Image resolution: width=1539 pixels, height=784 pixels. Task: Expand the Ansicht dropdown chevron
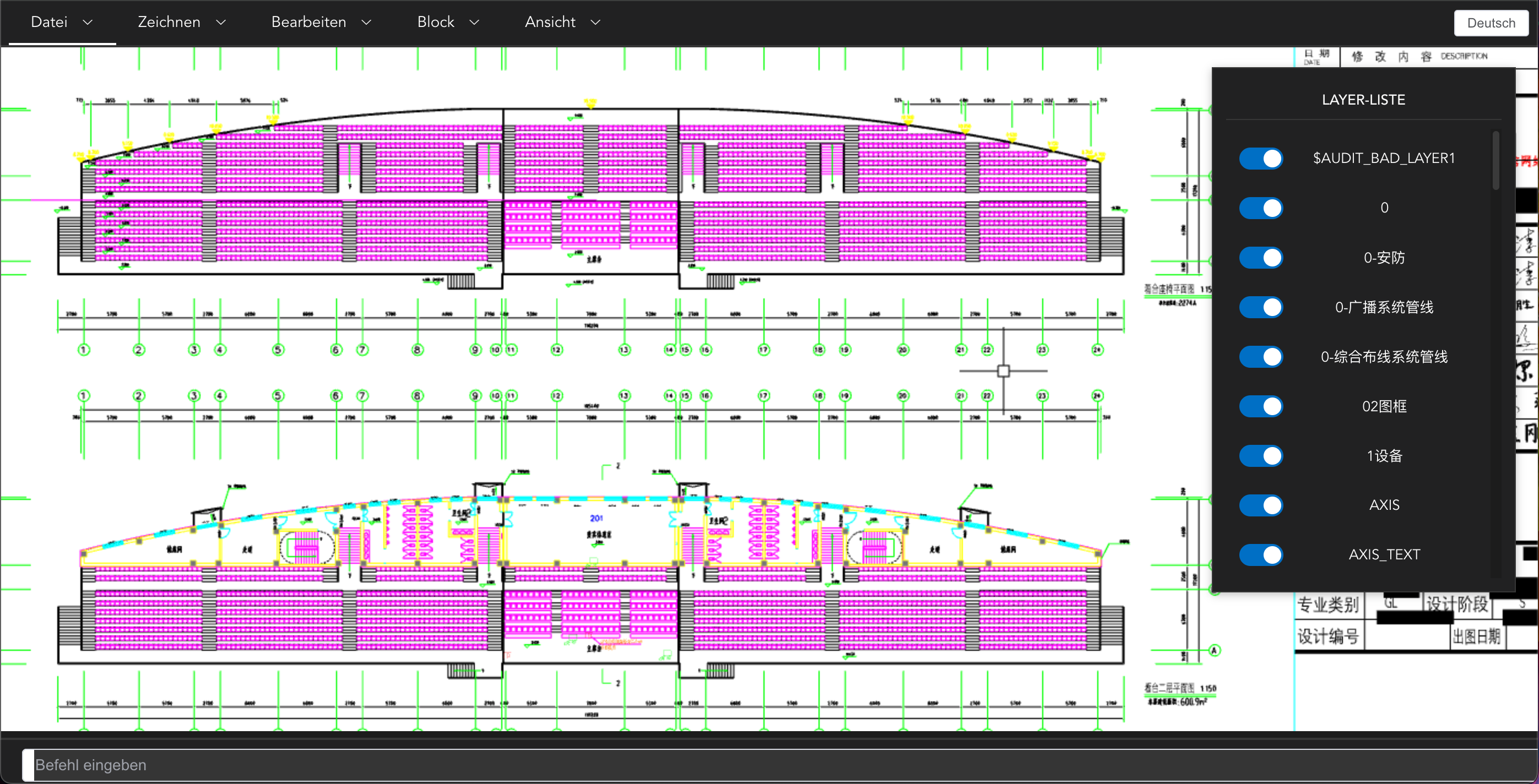coord(595,23)
